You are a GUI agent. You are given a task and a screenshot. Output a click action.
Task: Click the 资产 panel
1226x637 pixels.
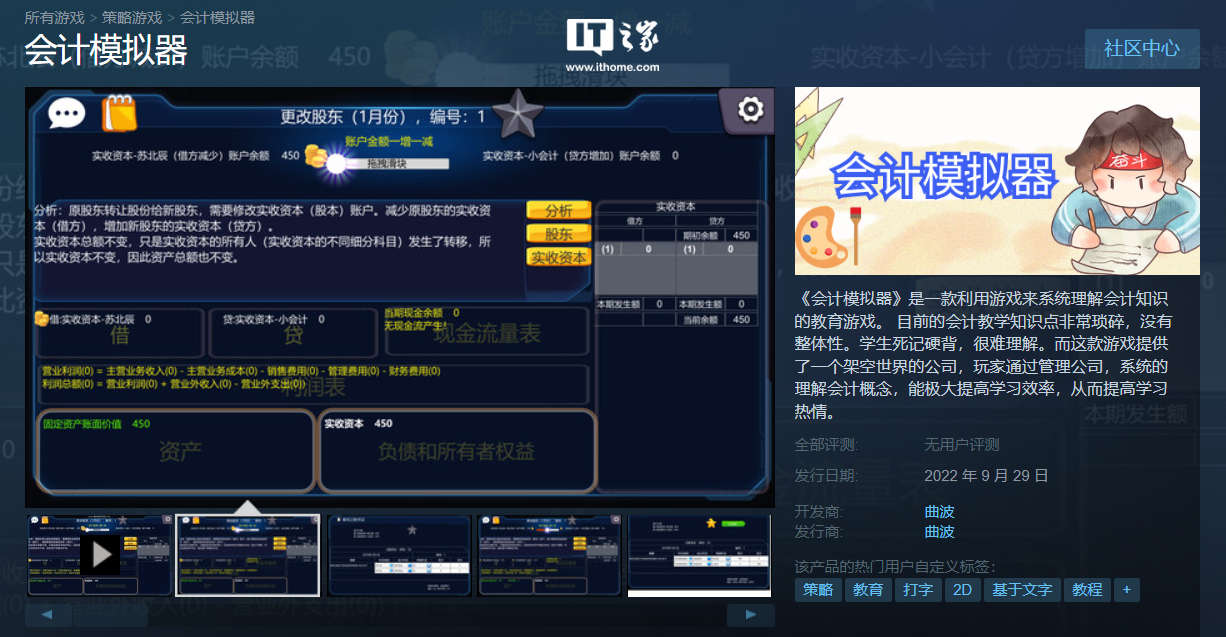tap(176, 452)
